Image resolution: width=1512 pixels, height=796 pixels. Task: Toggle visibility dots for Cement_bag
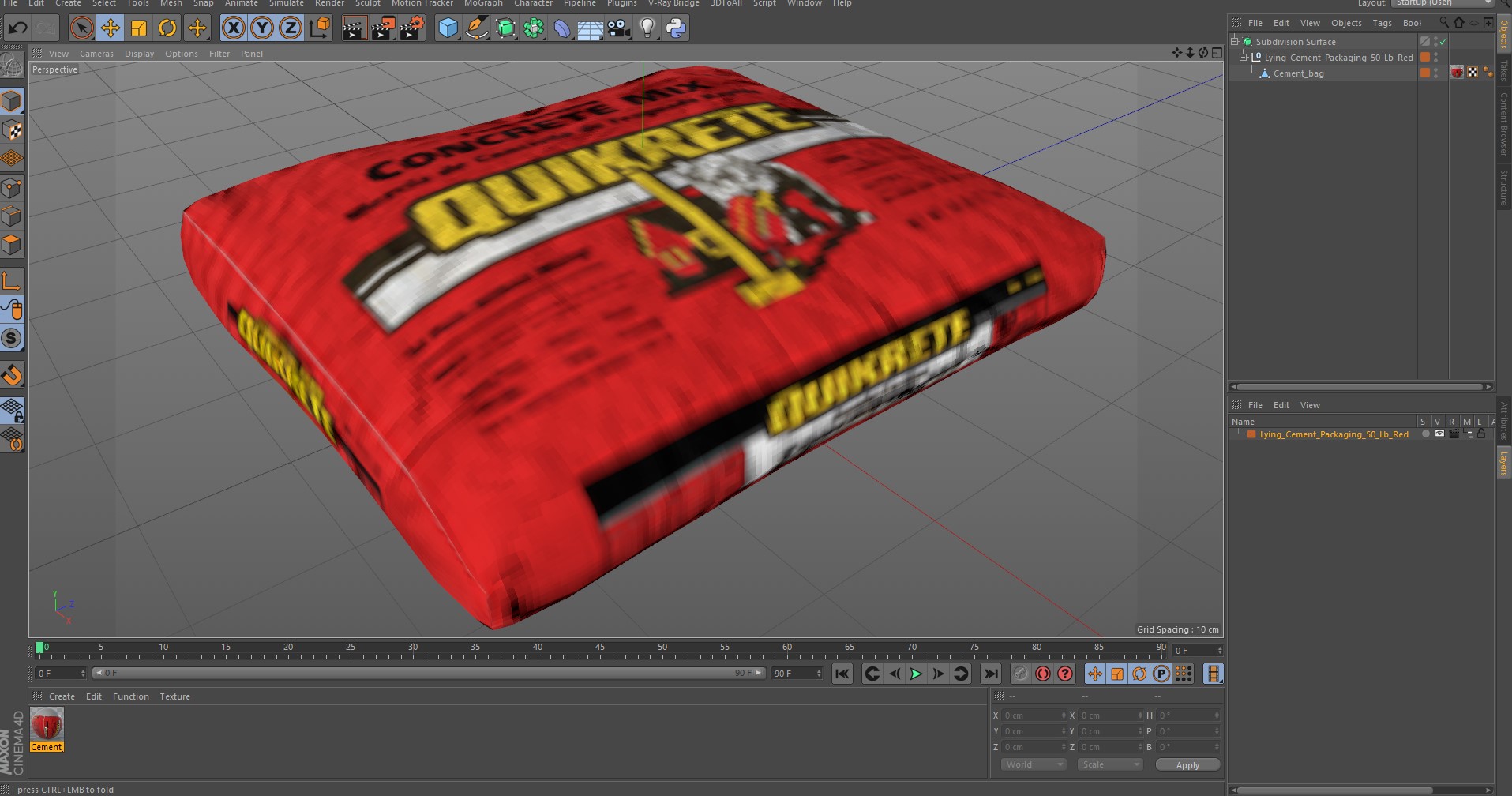[1436, 73]
